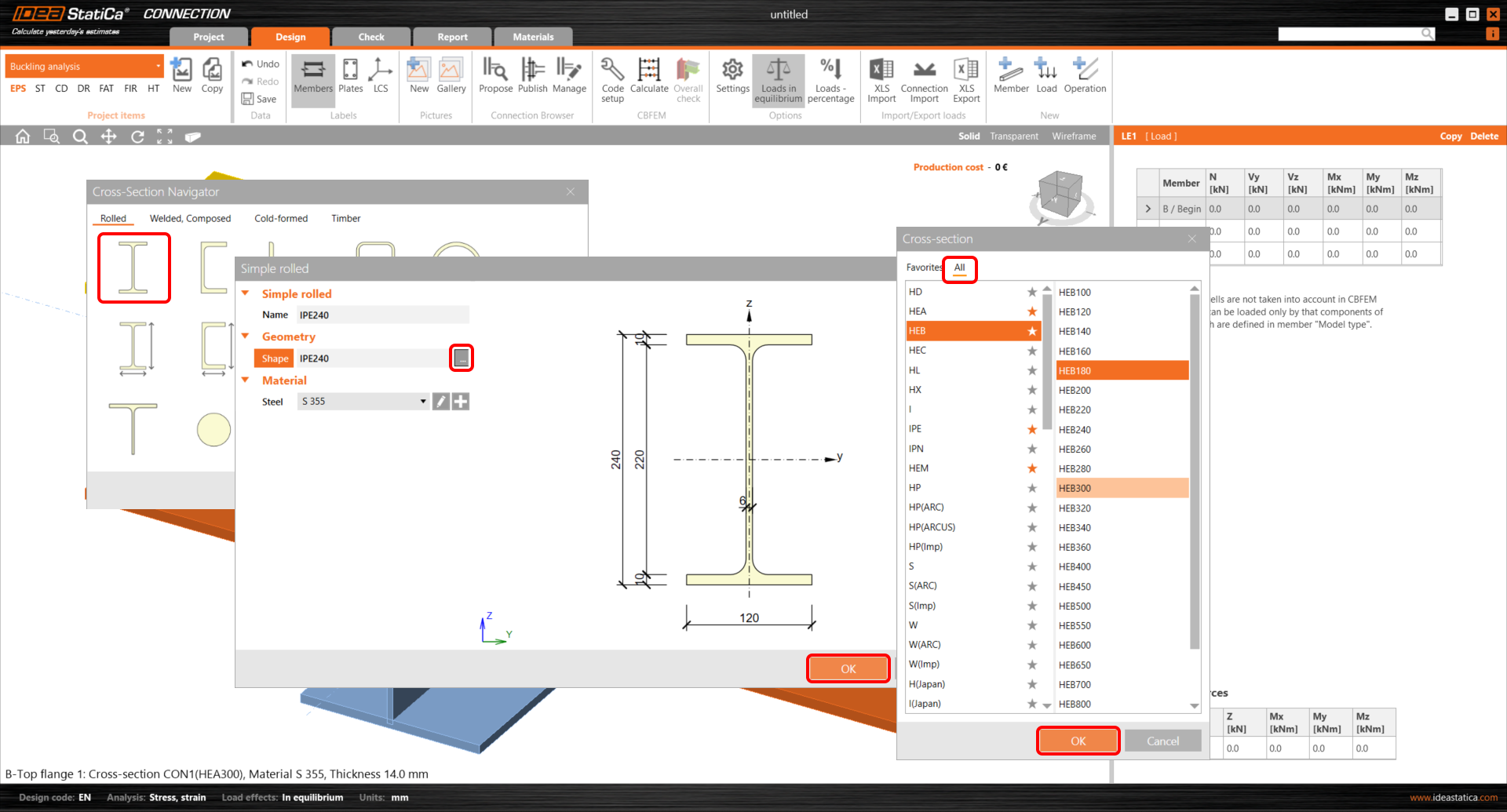Add a new Operation
Screen dimensions: 1507x812
click(x=1085, y=77)
